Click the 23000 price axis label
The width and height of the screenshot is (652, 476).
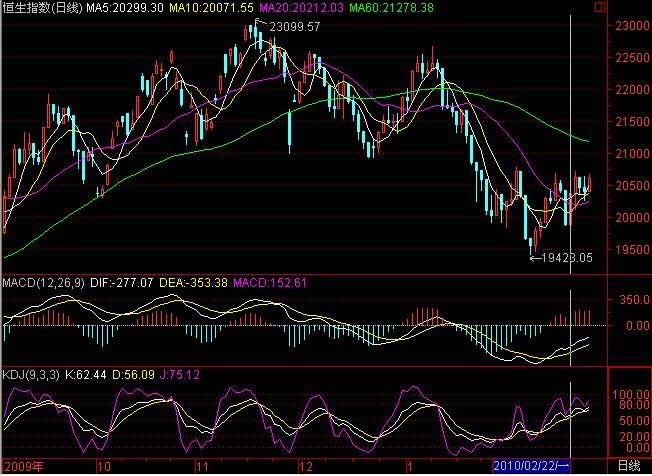point(632,26)
